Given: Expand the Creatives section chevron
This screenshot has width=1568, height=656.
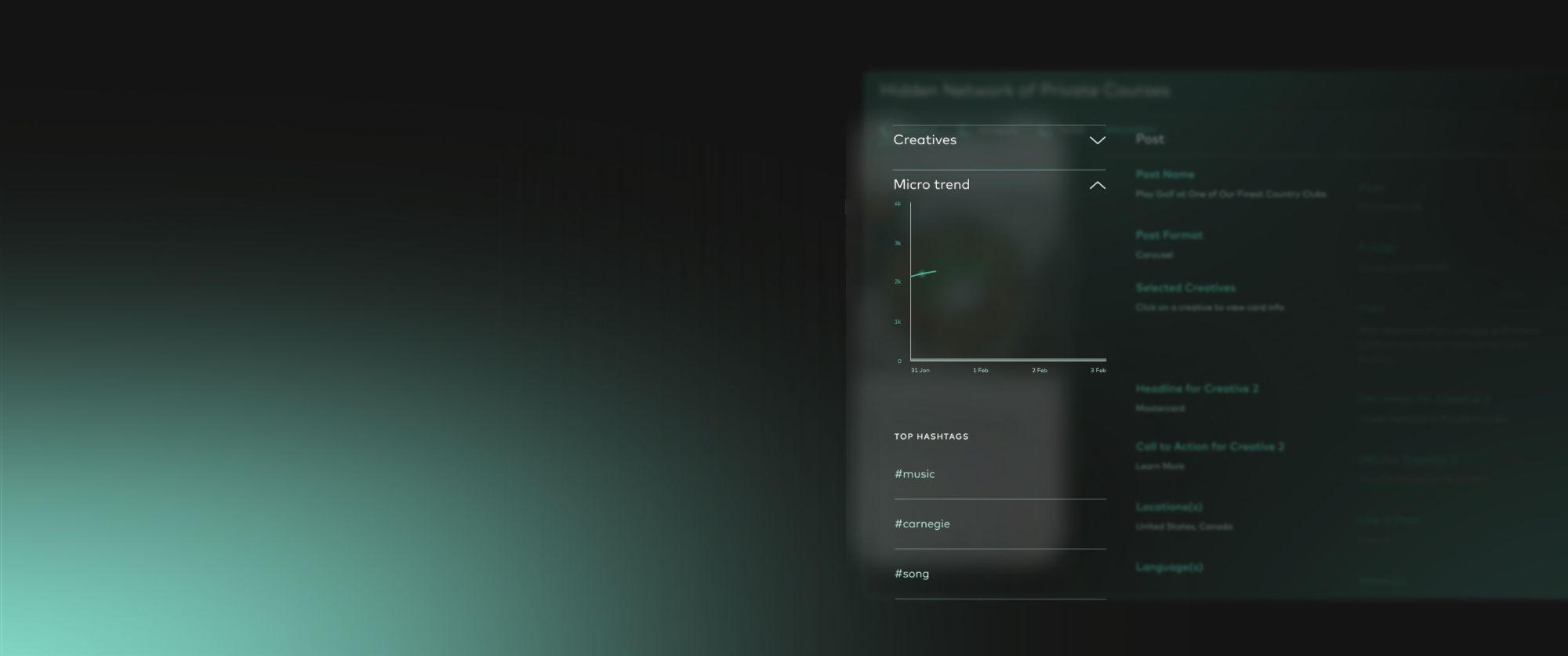Looking at the screenshot, I should 1097,140.
